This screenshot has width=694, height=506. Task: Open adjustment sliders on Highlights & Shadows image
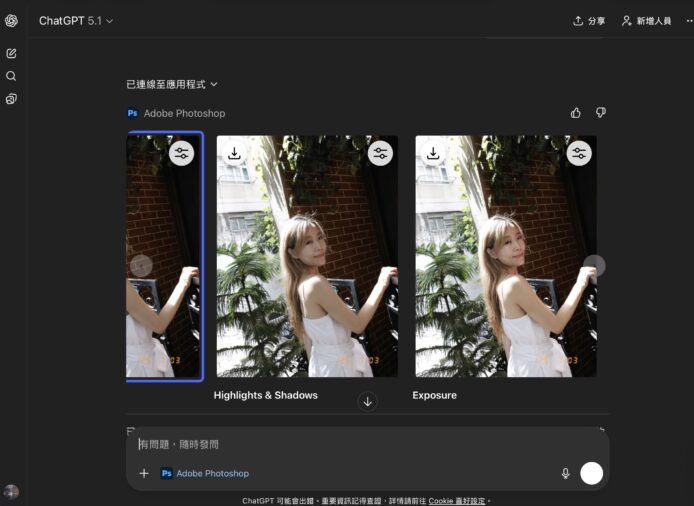(x=380, y=153)
